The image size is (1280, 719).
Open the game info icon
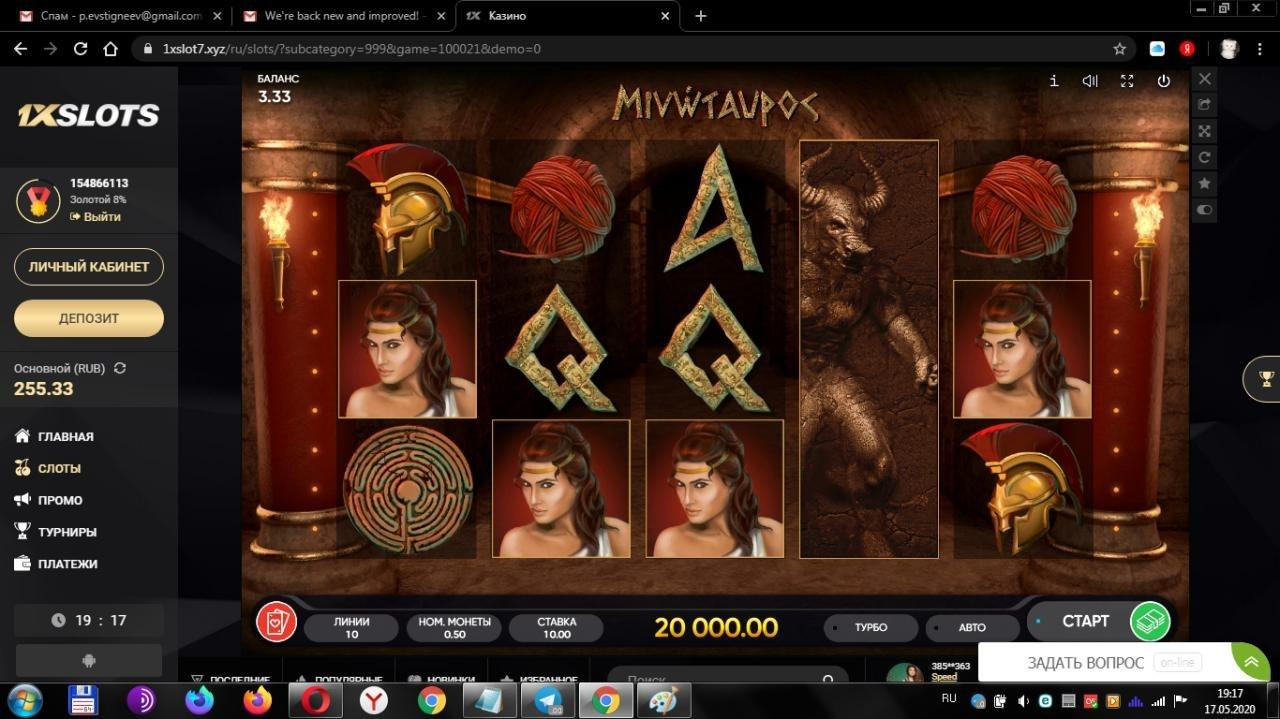pos(1053,81)
